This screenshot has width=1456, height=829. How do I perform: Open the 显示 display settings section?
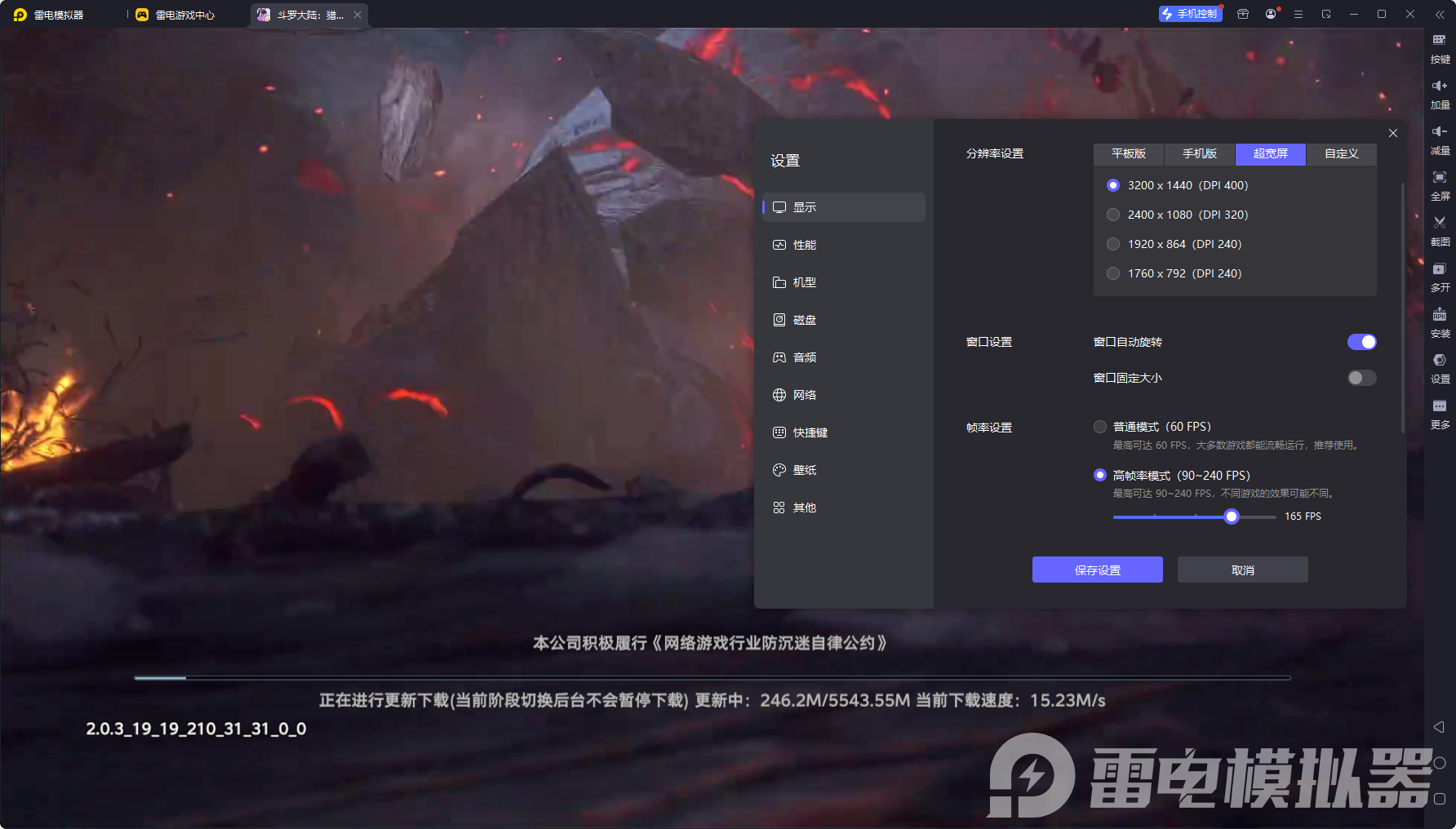click(x=844, y=207)
